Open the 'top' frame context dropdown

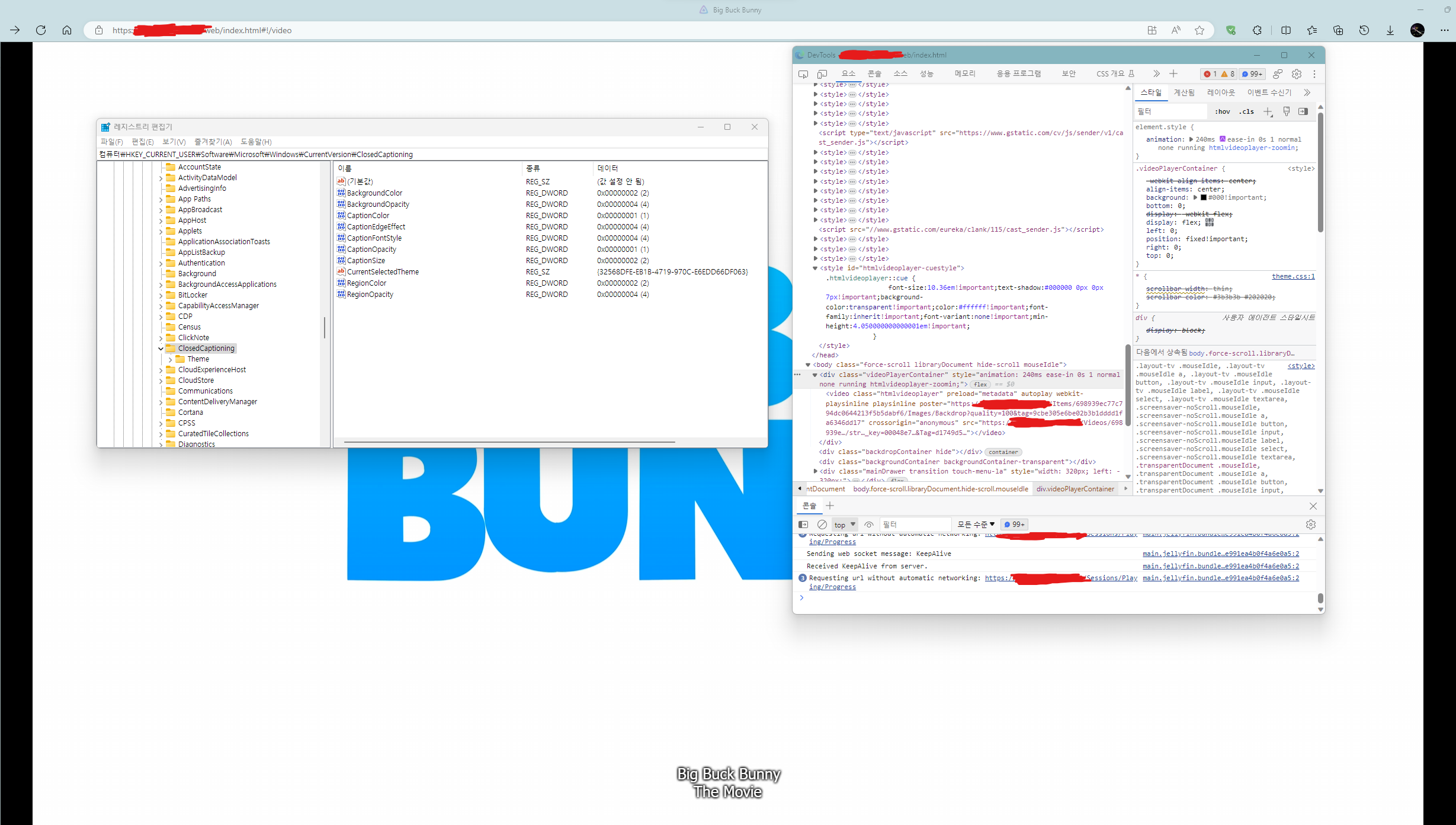[844, 525]
